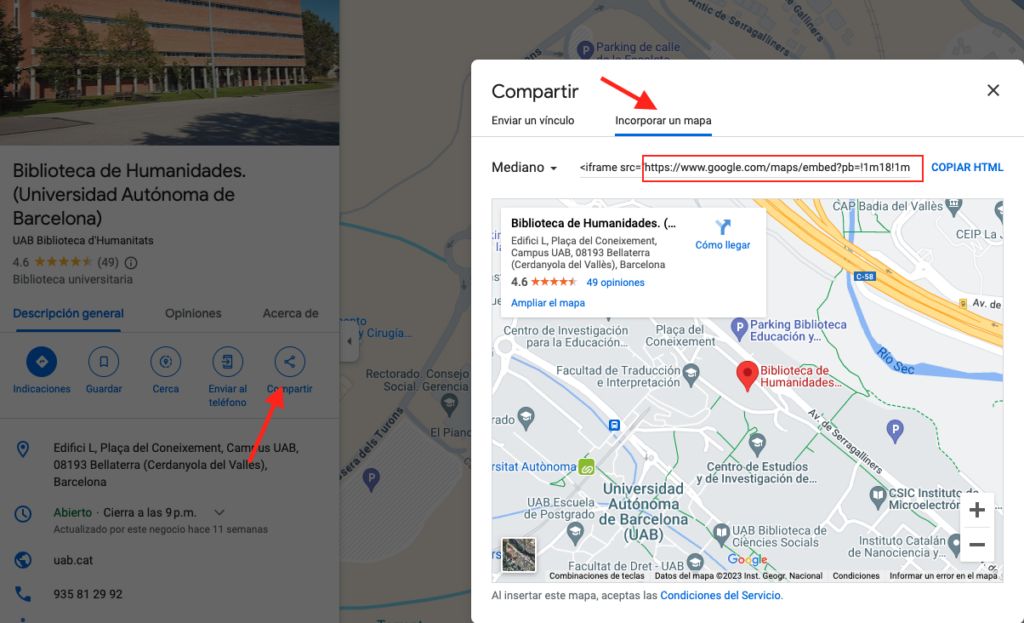The image size is (1024, 623).
Task: Click the satellite view thumbnail
Action: tap(519, 555)
